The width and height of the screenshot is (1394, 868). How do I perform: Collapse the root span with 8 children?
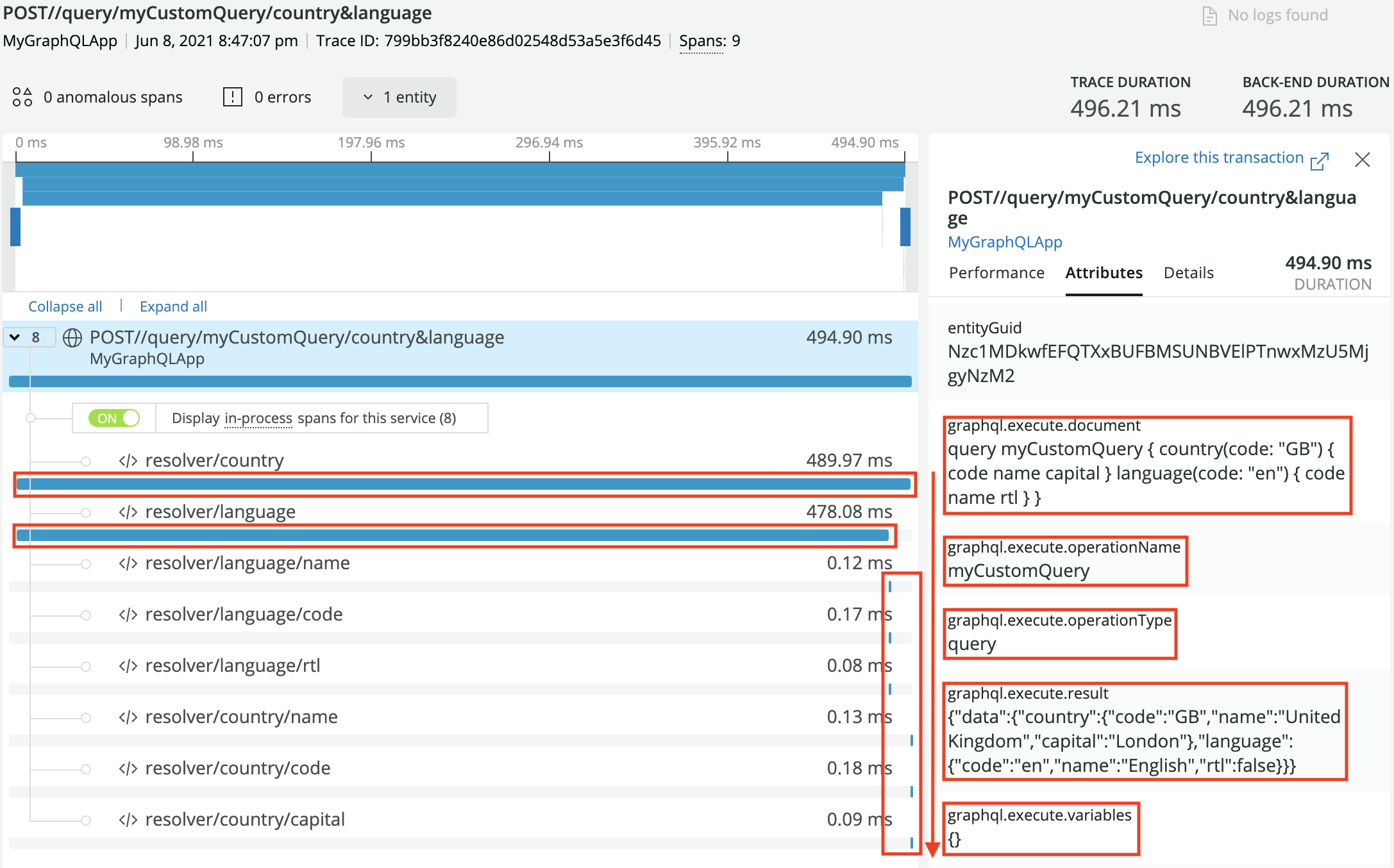(x=15, y=337)
